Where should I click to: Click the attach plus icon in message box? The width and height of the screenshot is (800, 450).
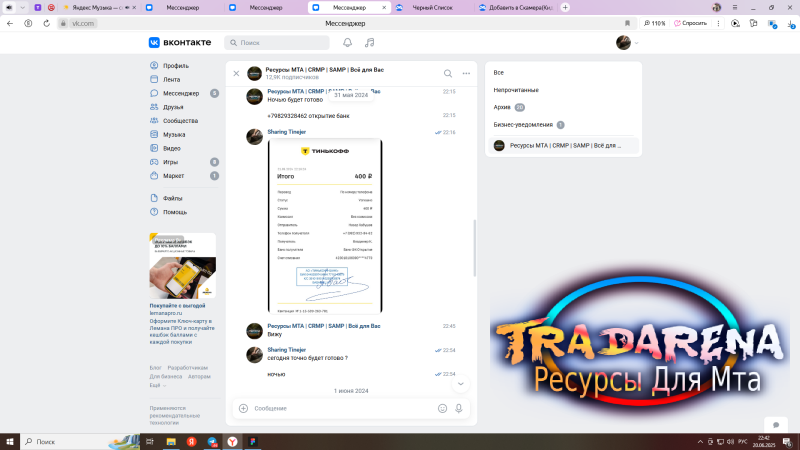pyautogui.click(x=243, y=408)
